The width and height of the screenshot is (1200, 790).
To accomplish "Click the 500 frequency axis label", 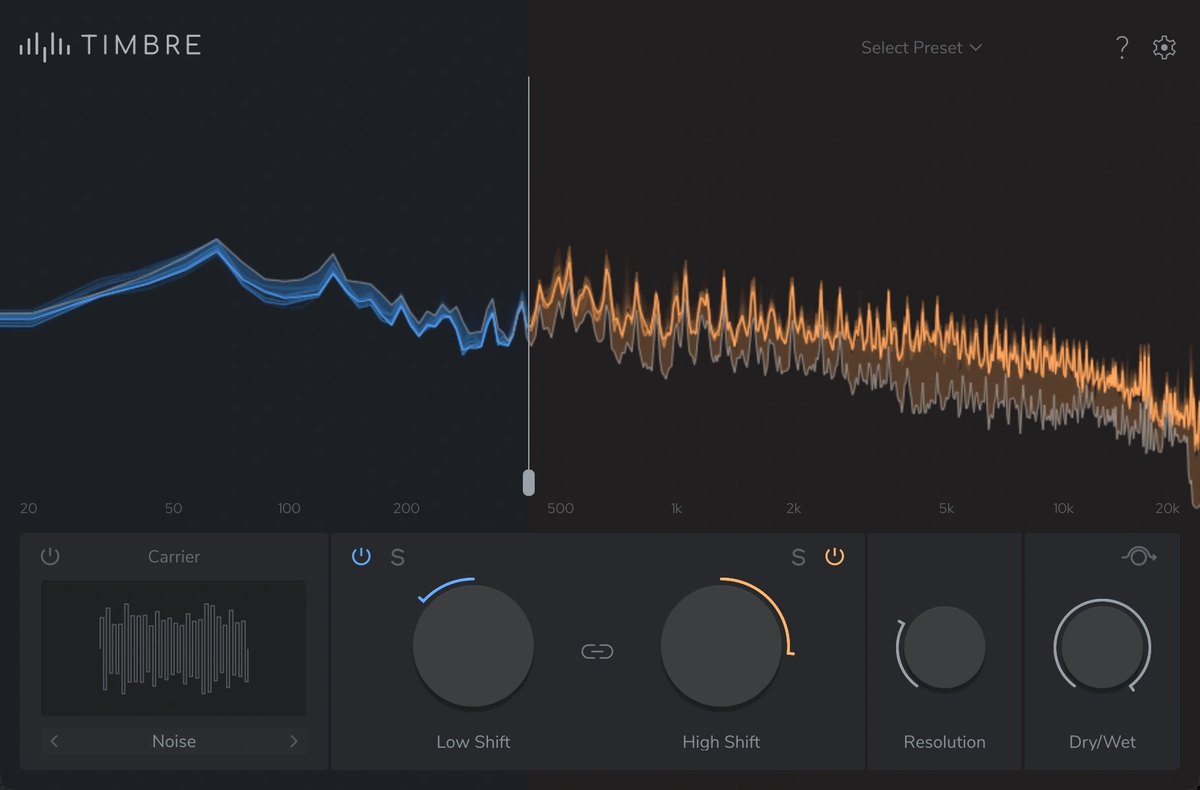I will click(561, 508).
